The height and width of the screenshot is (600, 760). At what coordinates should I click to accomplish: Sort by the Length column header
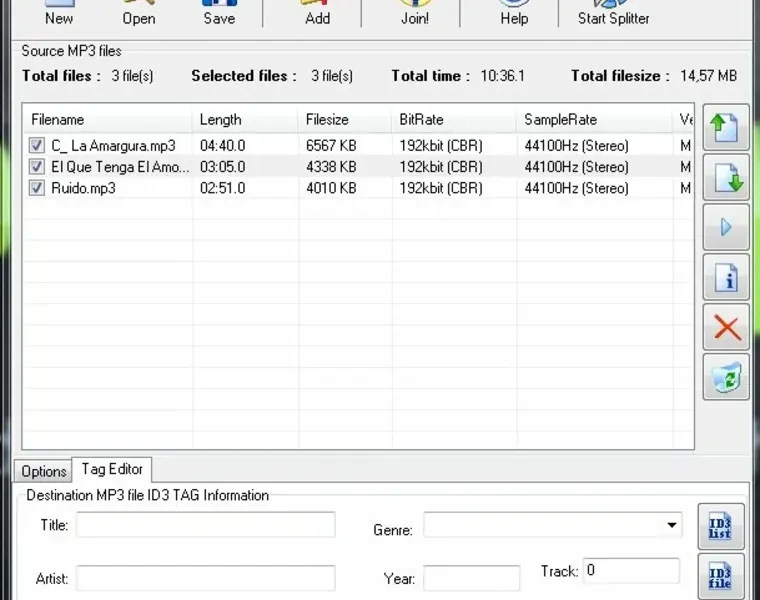245,120
